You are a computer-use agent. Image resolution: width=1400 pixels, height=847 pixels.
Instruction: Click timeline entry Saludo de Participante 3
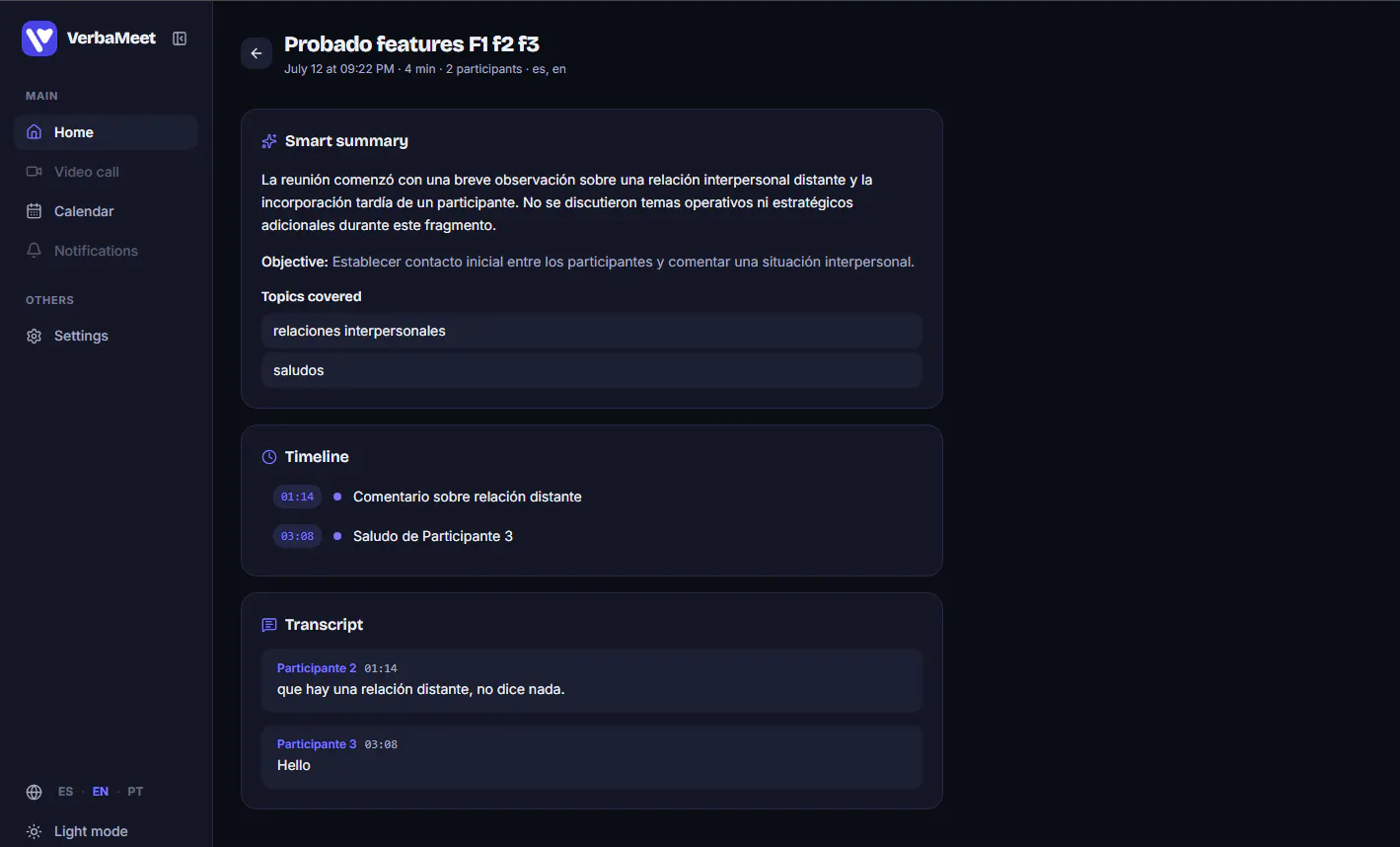[433, 536]
